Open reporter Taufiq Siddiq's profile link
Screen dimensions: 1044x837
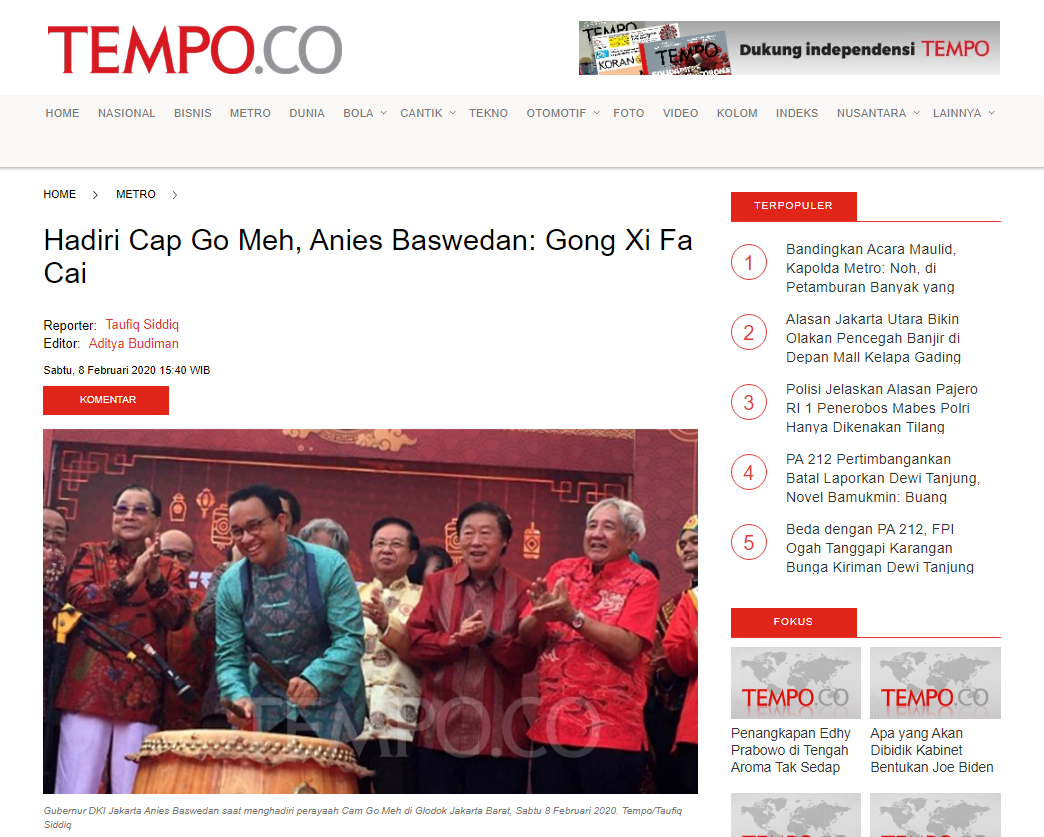pyautogui.click(x=142, y=324)
